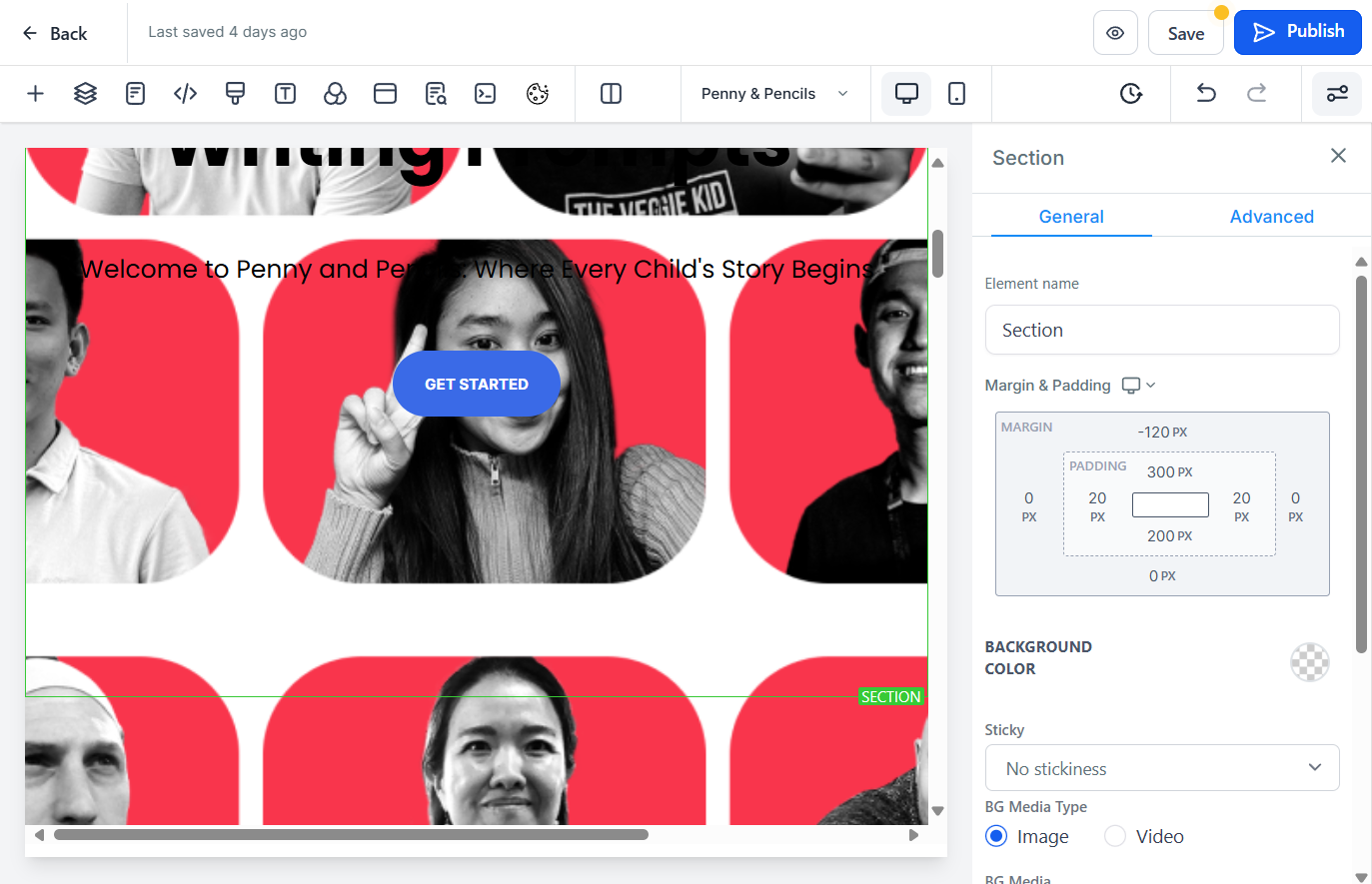Open version history clock icon

click(x=1130, y=94)
